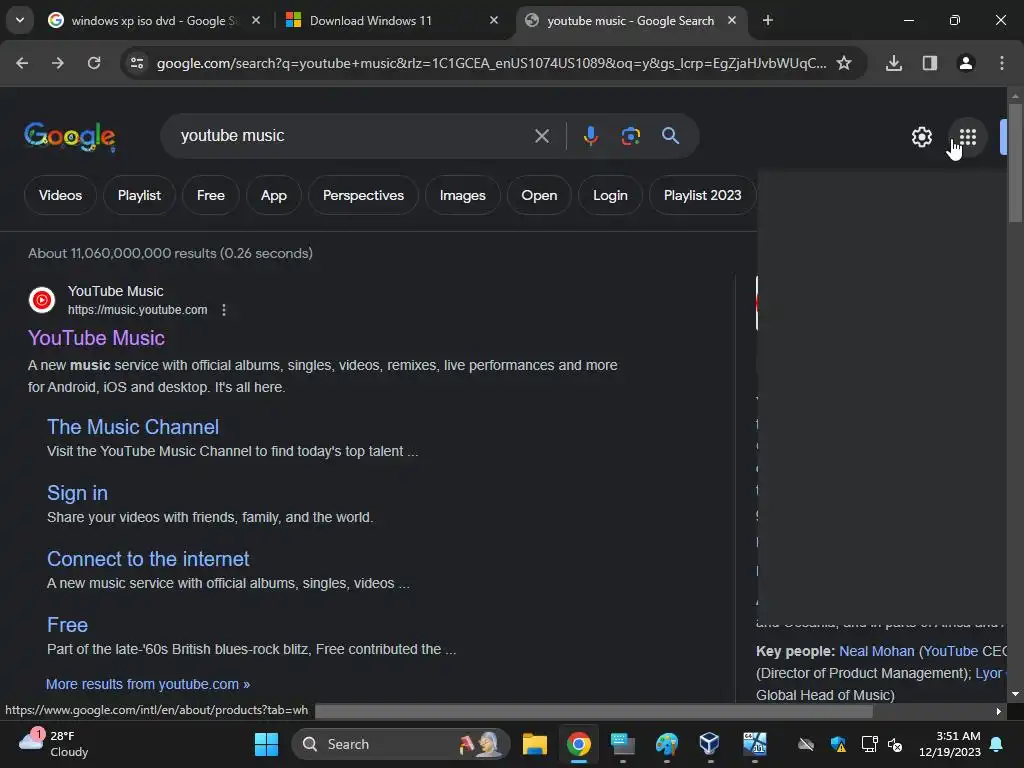Go back to previous page
The width and height of the screenshot is (1024, 768).
(22, 63)
